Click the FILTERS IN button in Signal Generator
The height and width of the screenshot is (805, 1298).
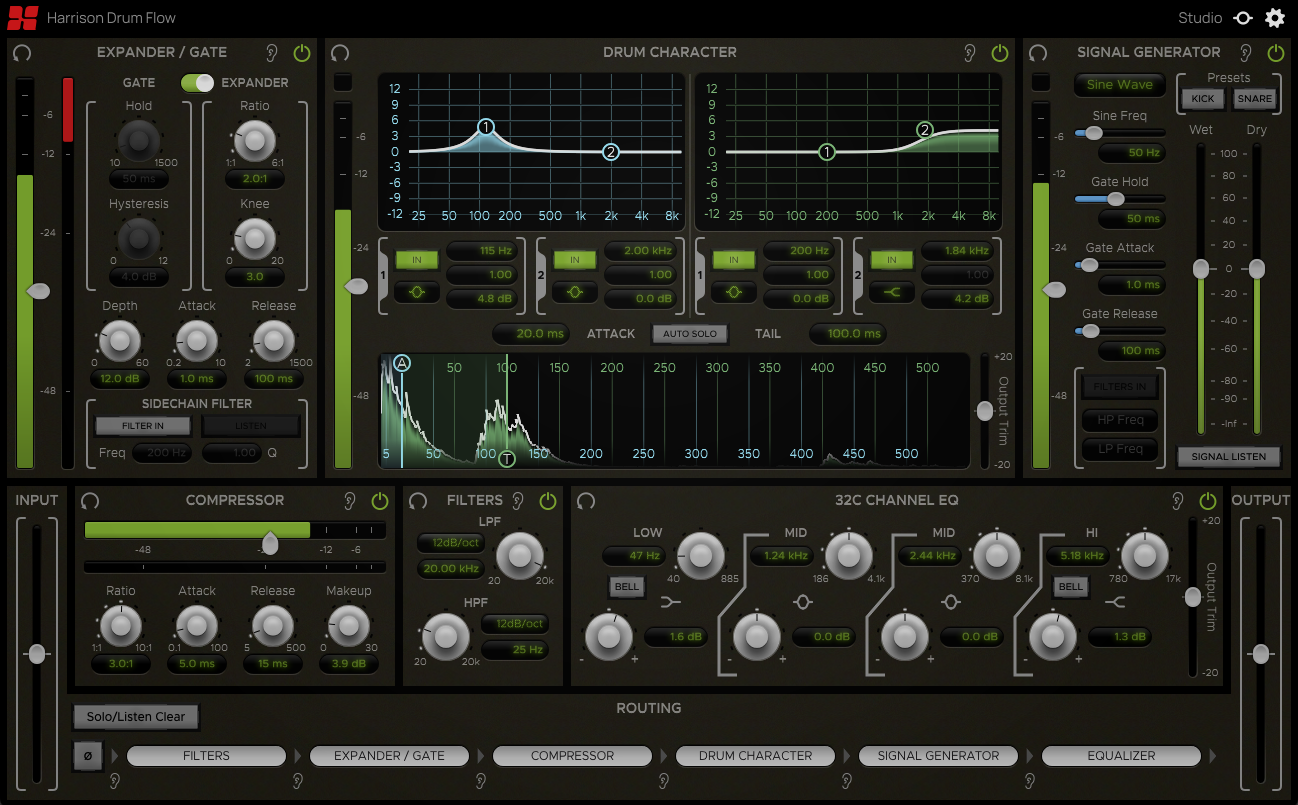coord(1120,386)
